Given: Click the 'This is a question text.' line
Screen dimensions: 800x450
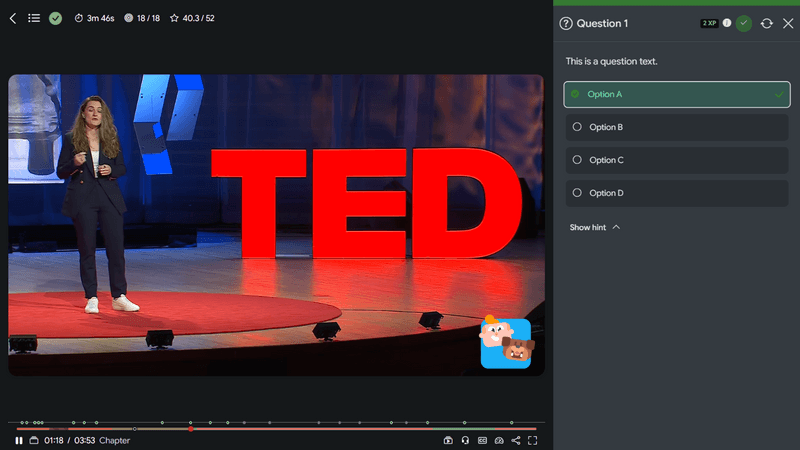Looking at the screenshot, I should pos(611,61).
